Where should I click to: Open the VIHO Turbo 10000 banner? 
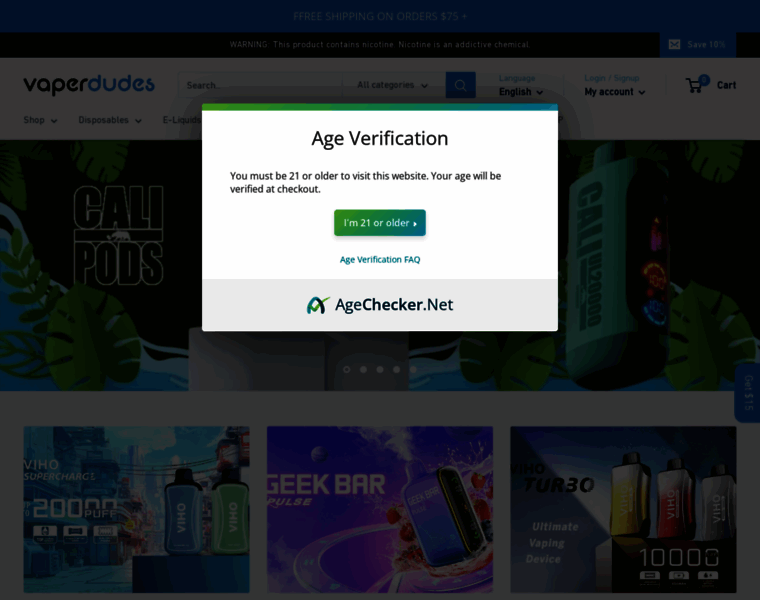coord(623,509)
